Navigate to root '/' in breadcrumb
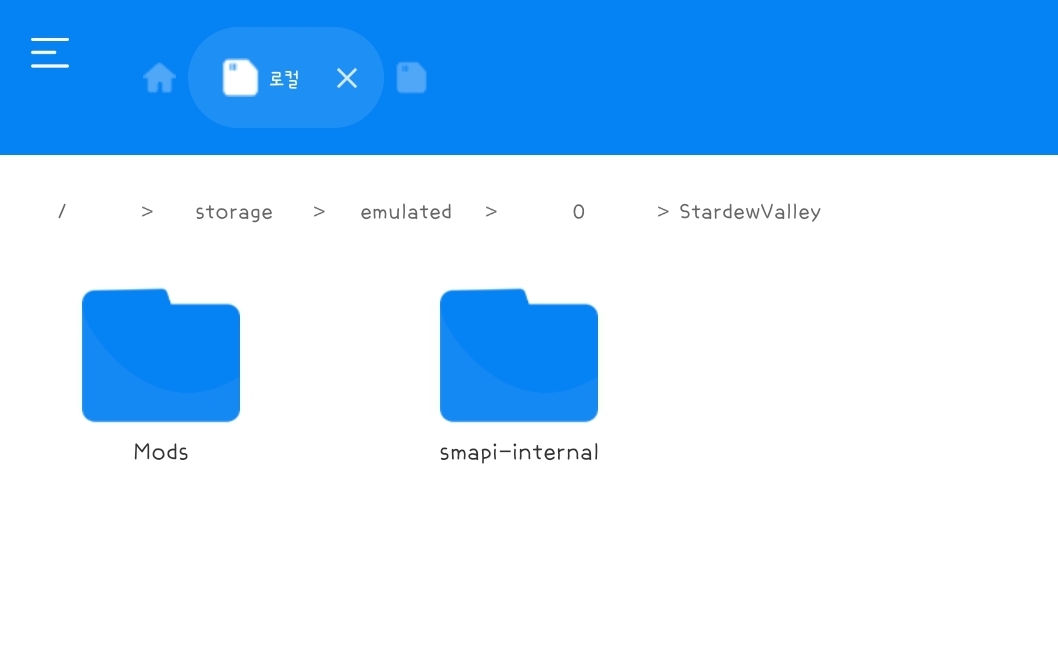The height and width of the screenshot is (653, 1058). [x=61, y=212]
